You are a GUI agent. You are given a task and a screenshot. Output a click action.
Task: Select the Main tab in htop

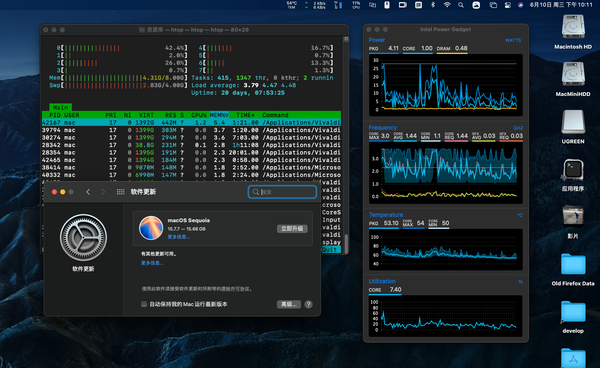[x=60, y=107]
